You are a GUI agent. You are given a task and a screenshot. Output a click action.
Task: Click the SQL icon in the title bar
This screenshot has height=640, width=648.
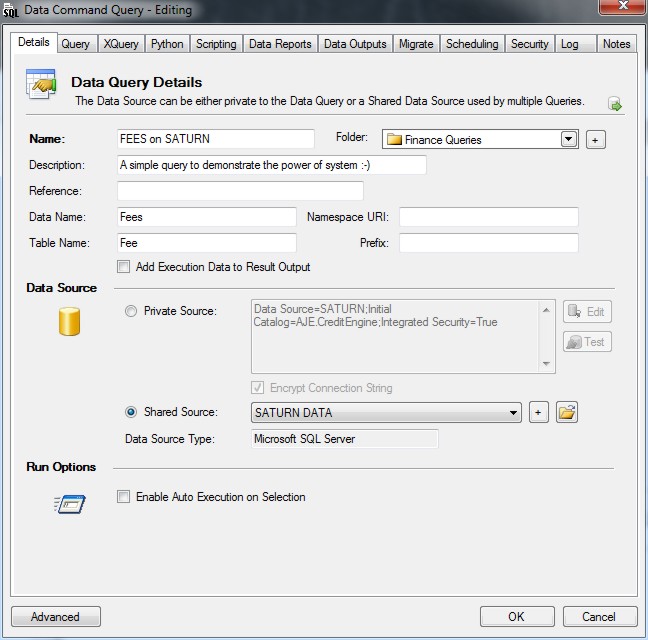(x=12, y=11)
